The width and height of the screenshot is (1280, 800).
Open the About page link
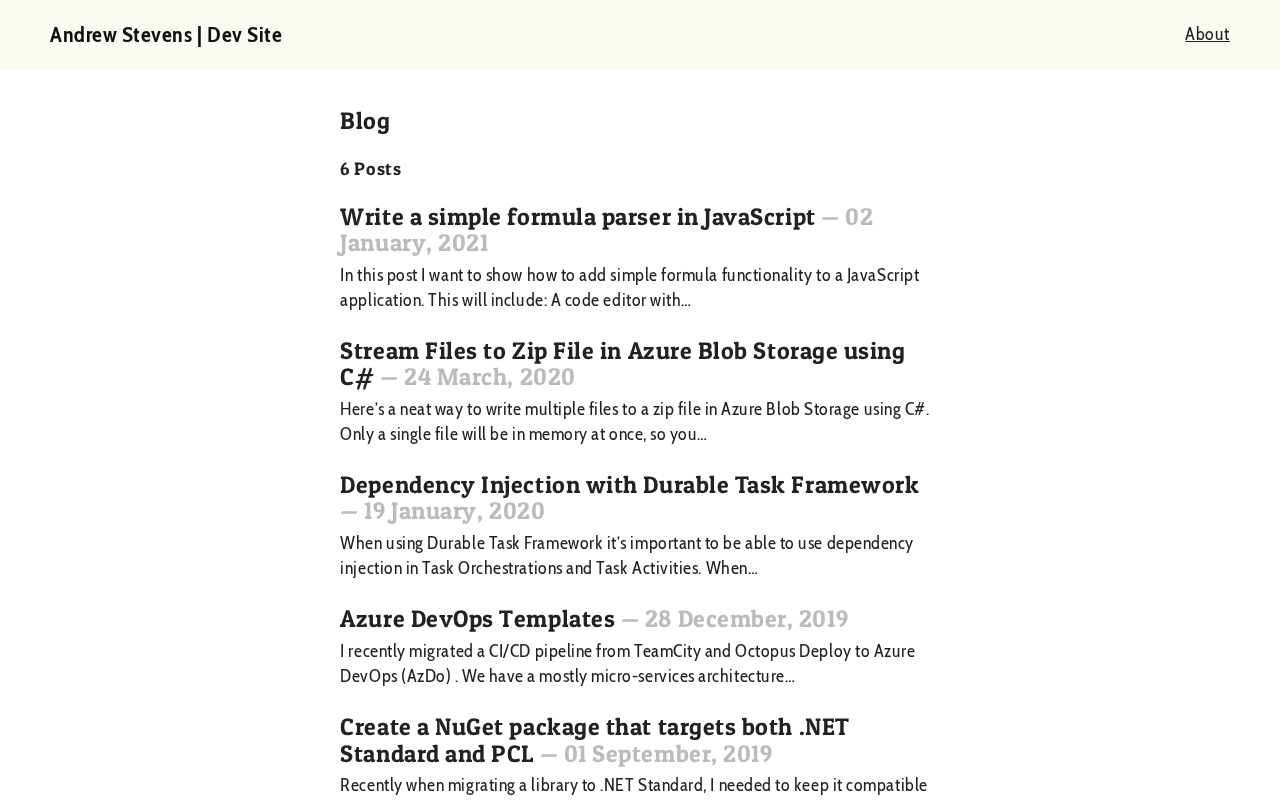tap(1207, 34)
